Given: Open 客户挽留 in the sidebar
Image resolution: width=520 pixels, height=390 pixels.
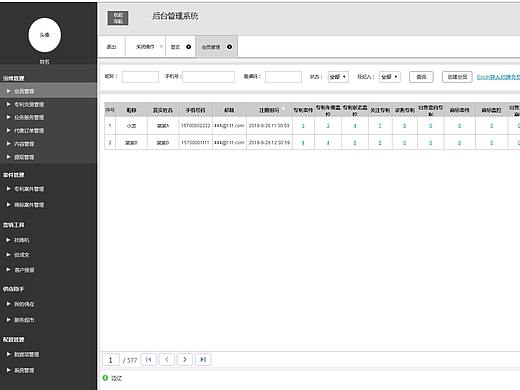Looking at the screenshot, I should click(x=24, y=270).
